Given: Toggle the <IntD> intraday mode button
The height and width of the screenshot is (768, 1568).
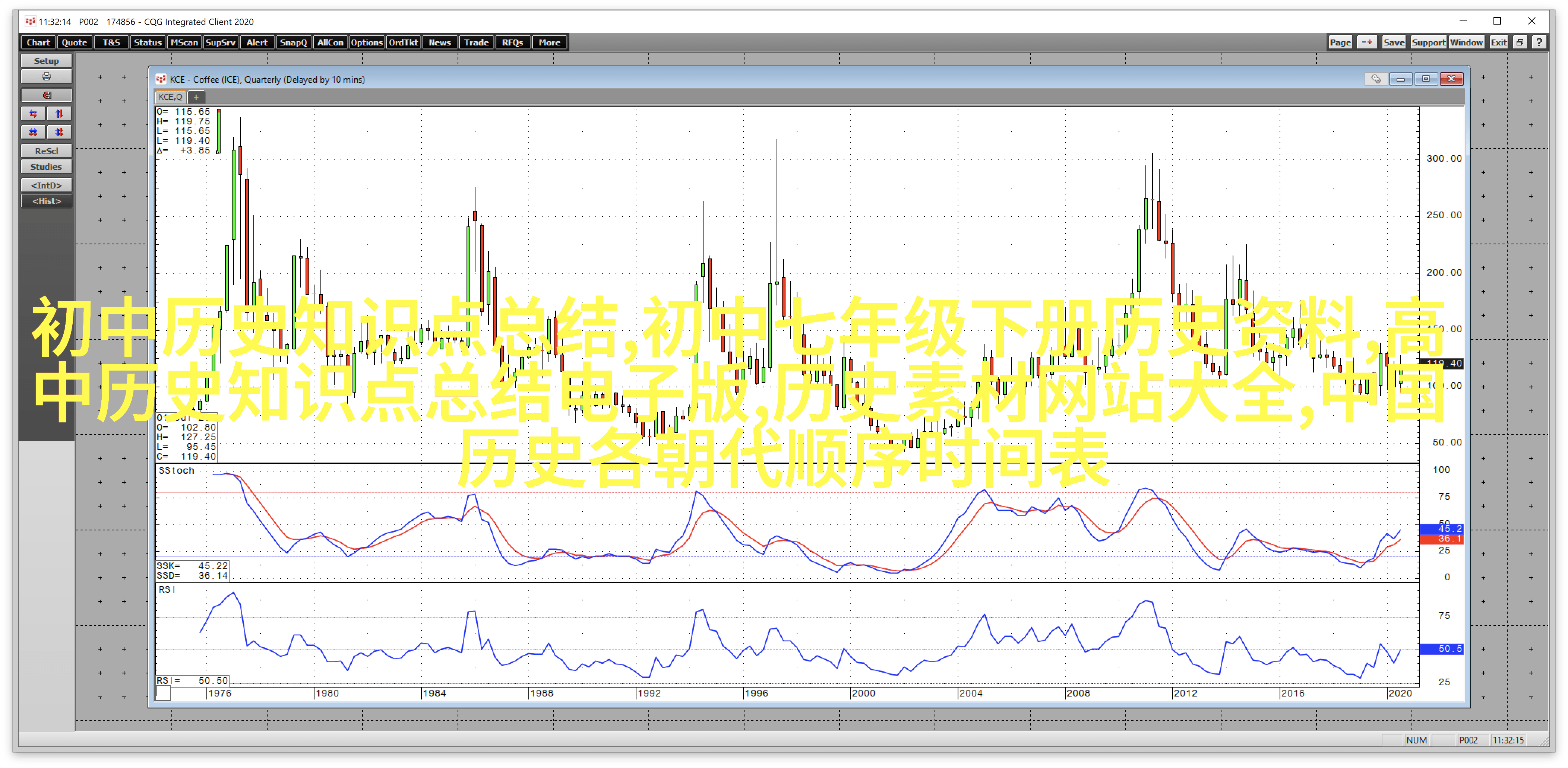Looking at the screenshot, I should (46, 185).
